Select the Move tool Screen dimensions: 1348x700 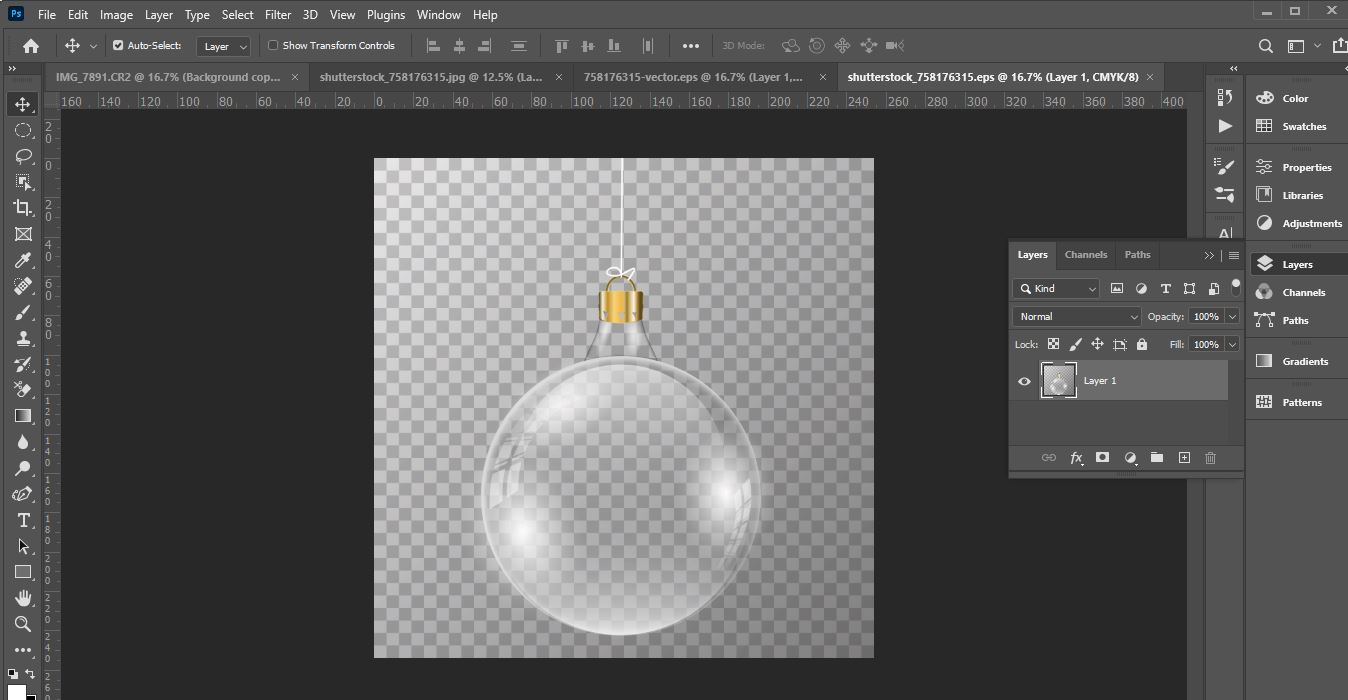[22, 103]
